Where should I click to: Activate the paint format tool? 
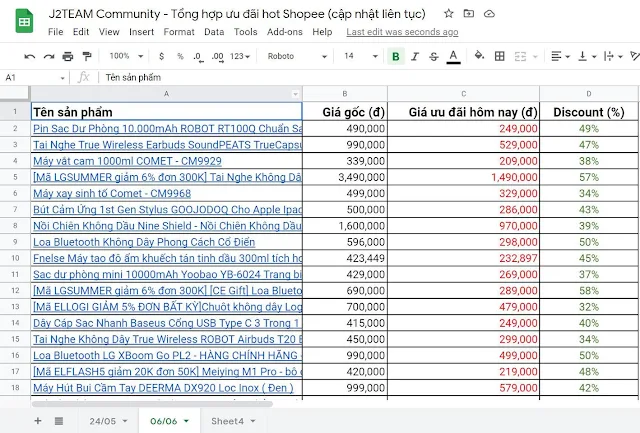tap(87, 56)
